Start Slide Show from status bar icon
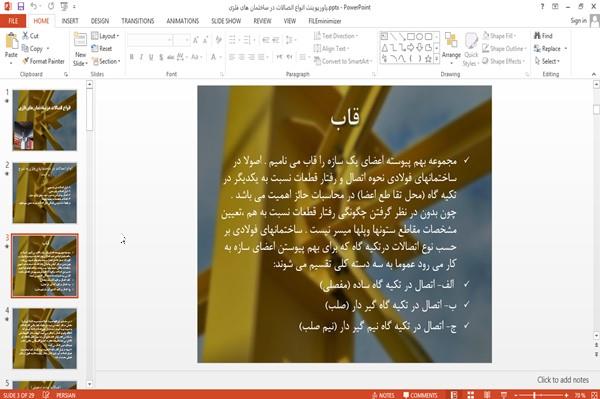Viewport: 600px width, 399px height. (504, 395)
